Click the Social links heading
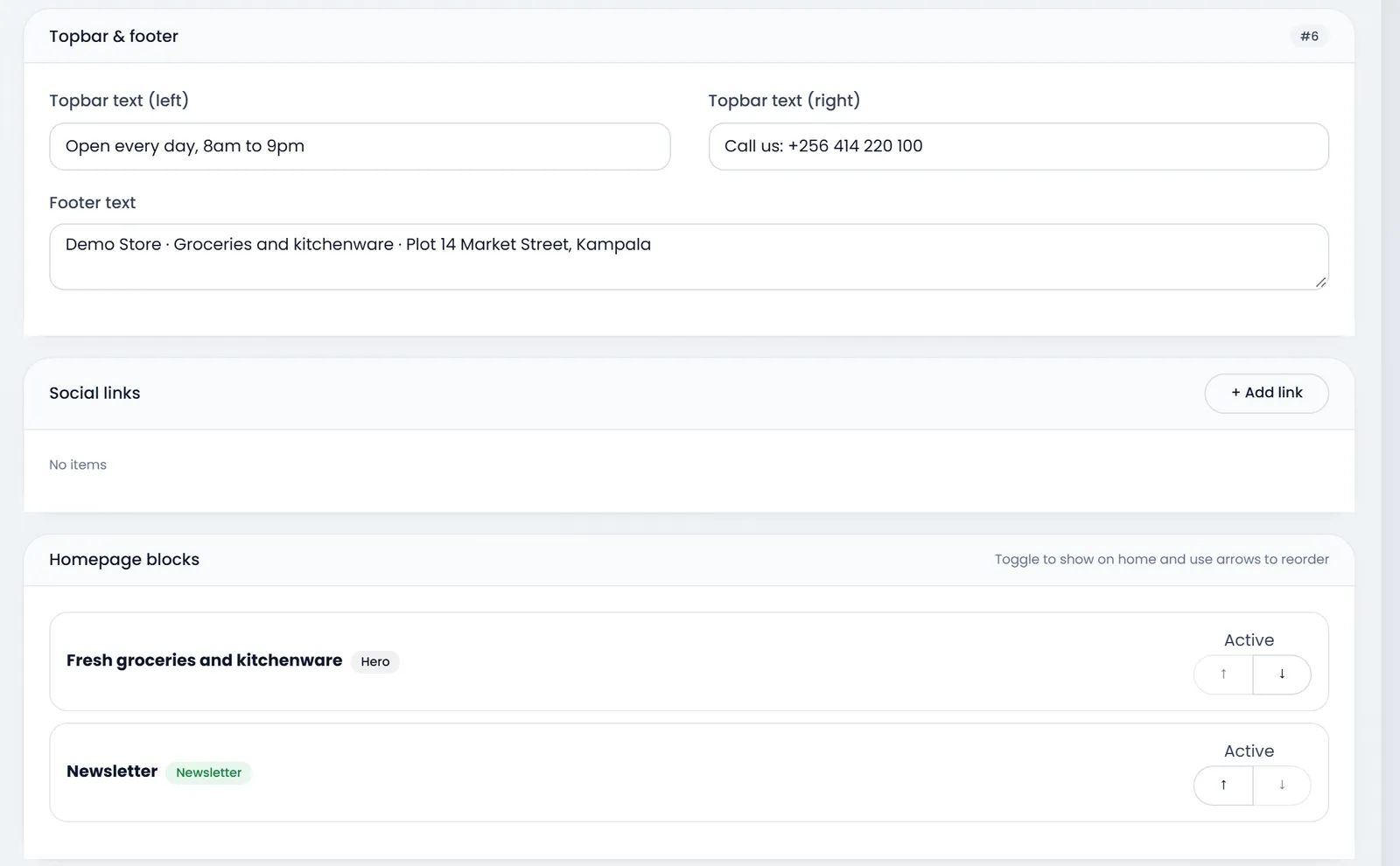1400x866 pixels. point(94,394)
